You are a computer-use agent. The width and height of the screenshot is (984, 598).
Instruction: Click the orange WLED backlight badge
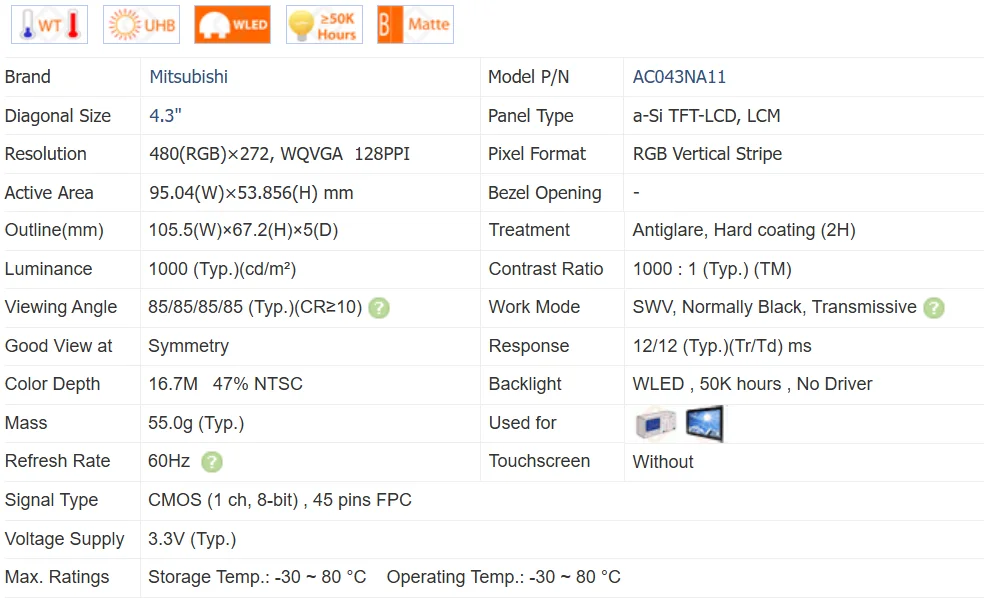tap(232, 24)
